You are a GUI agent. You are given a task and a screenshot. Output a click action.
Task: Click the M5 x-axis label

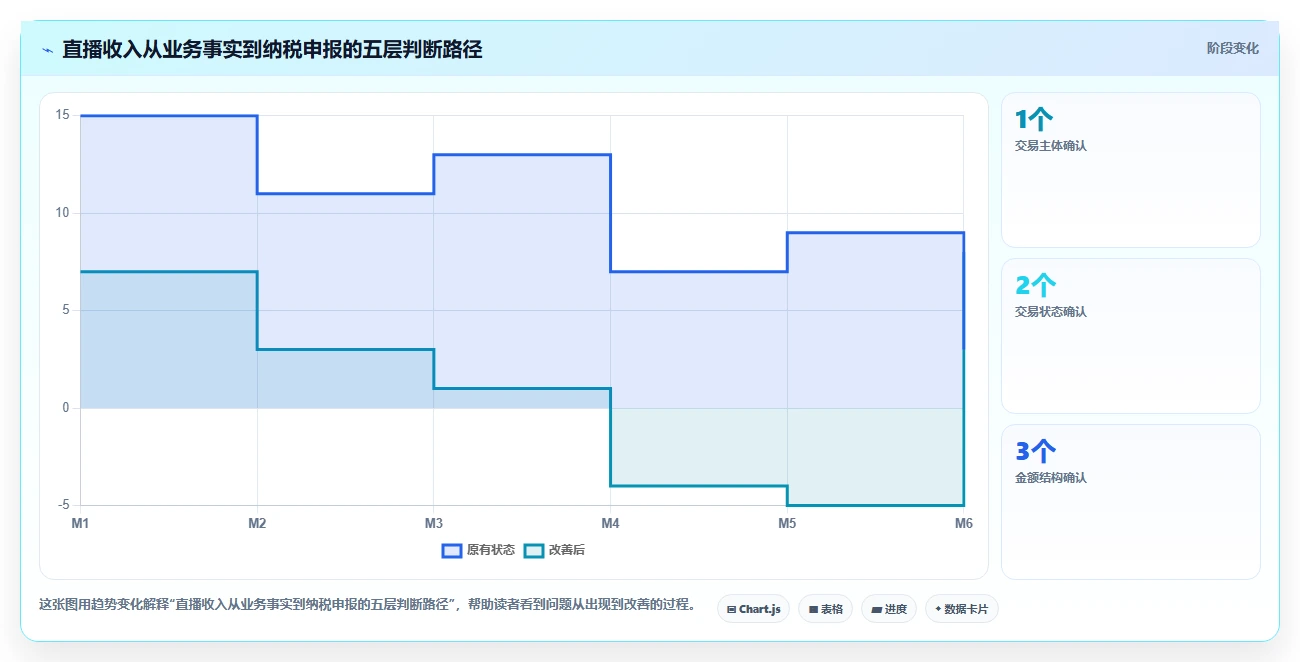tap(787, 523)
